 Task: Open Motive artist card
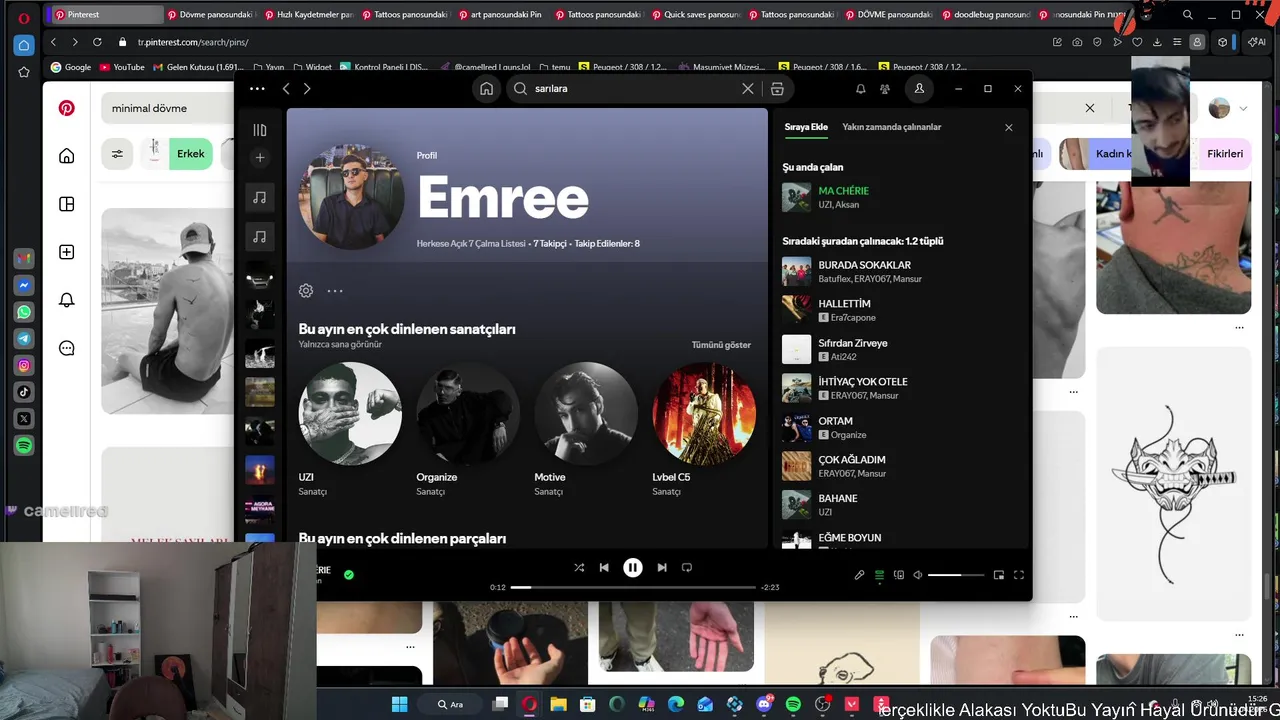[x=586, y=429]
